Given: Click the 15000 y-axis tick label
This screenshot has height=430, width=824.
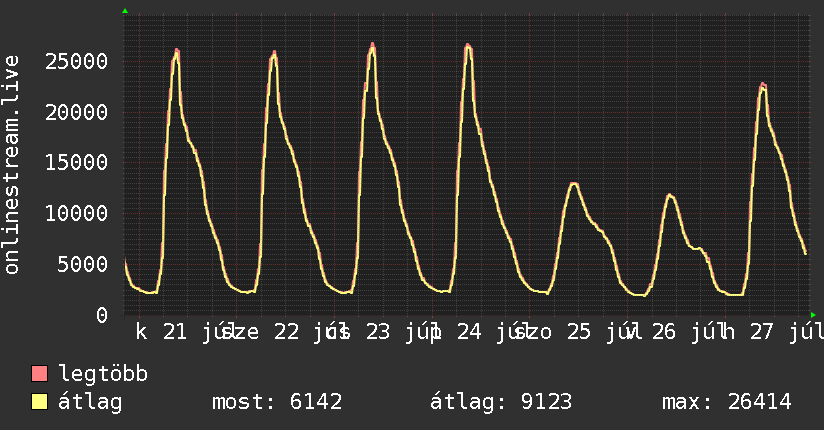Looking at the screenshot, I should [x=76, y=163].
